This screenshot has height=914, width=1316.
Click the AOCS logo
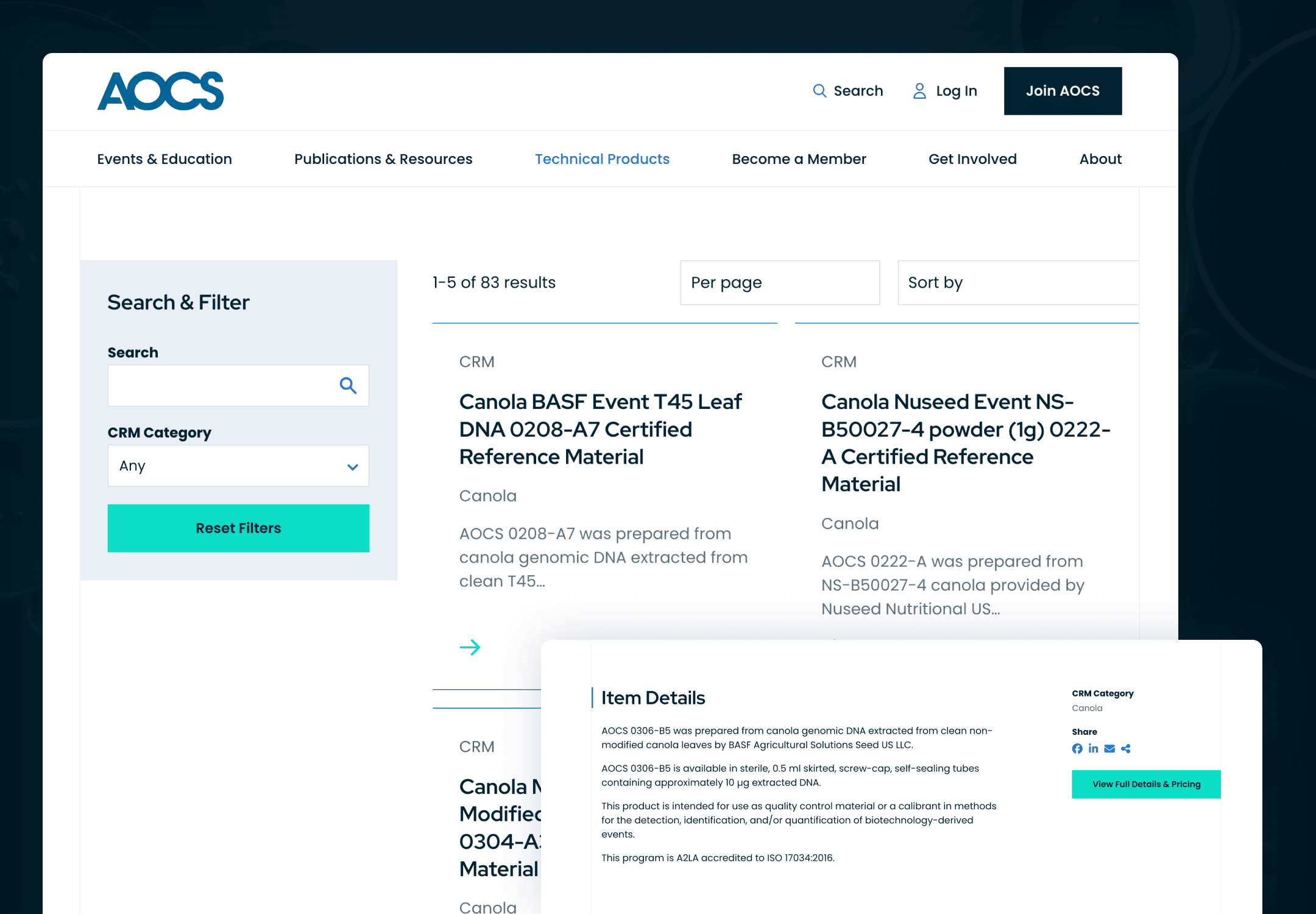160,91
